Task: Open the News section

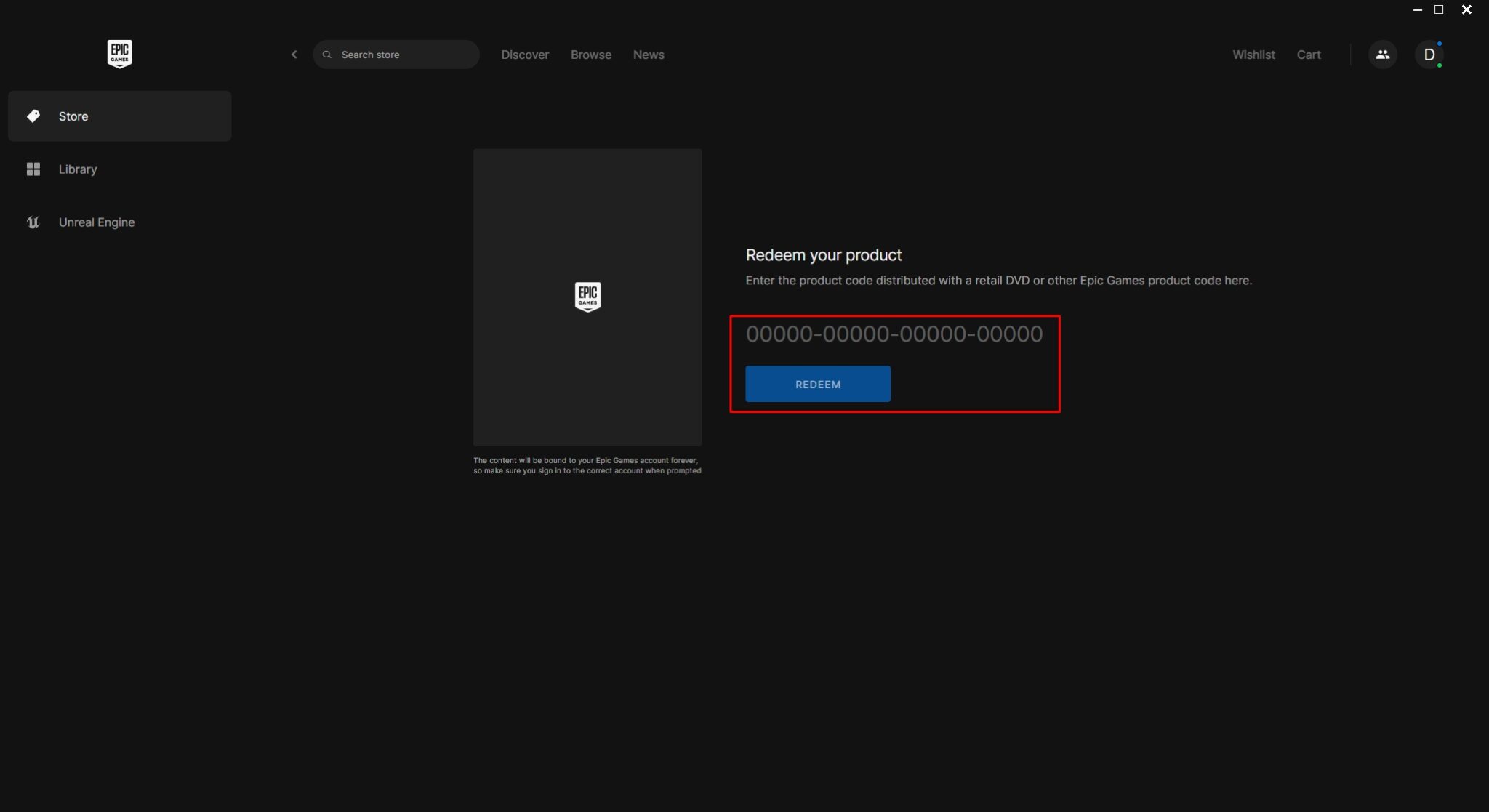Action: point(649,54)
